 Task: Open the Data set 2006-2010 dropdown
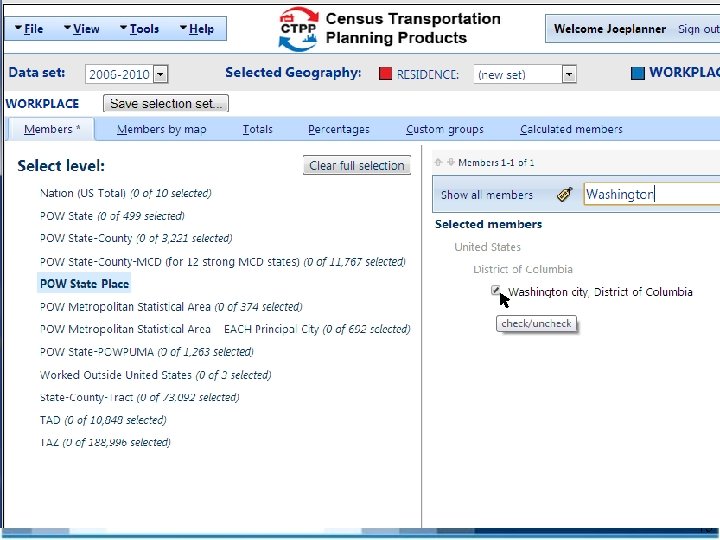pyautogui.click(x=161, y=74)
